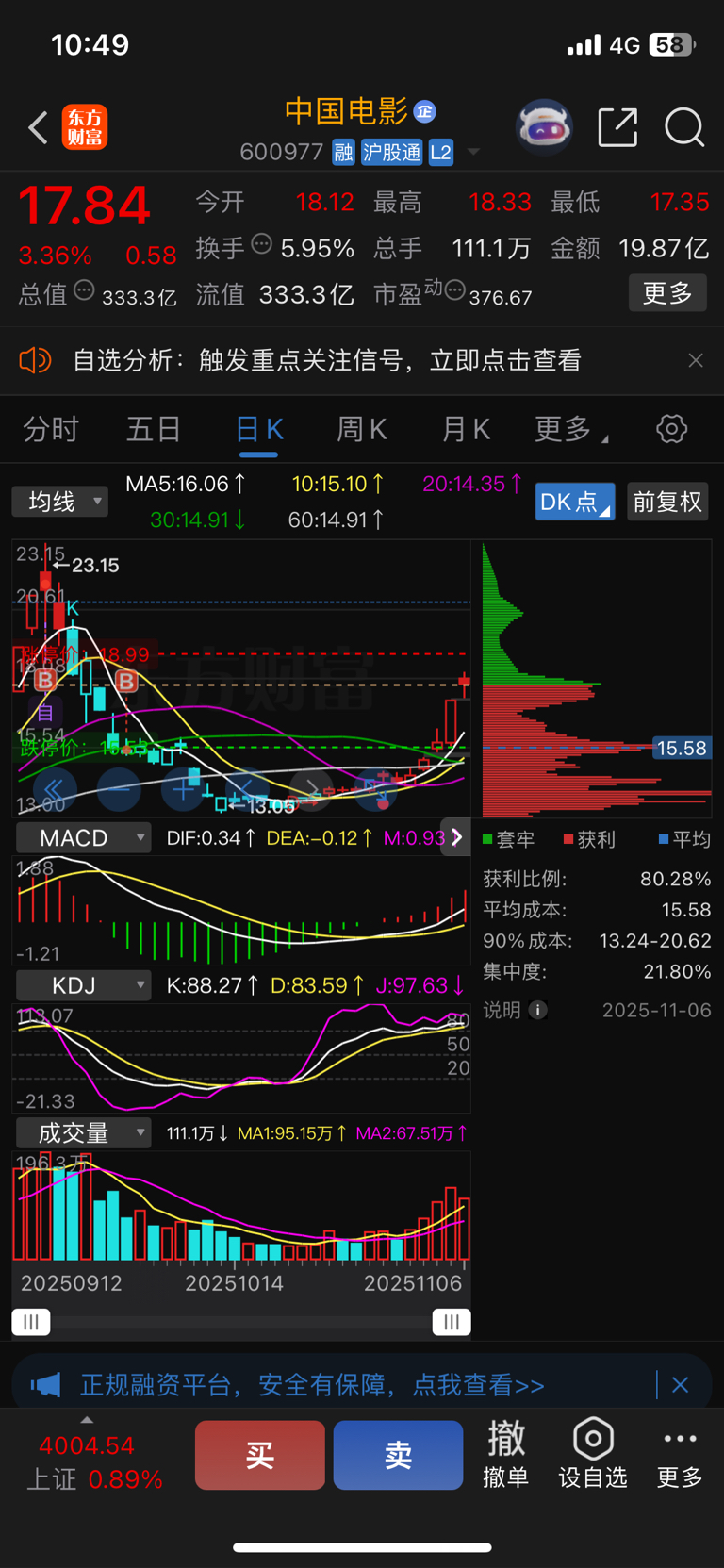The width and height of the screenshot is (724, 1568).
Task: Tap the 上证 4004.54 index ticker
Action: (92, 1461)
